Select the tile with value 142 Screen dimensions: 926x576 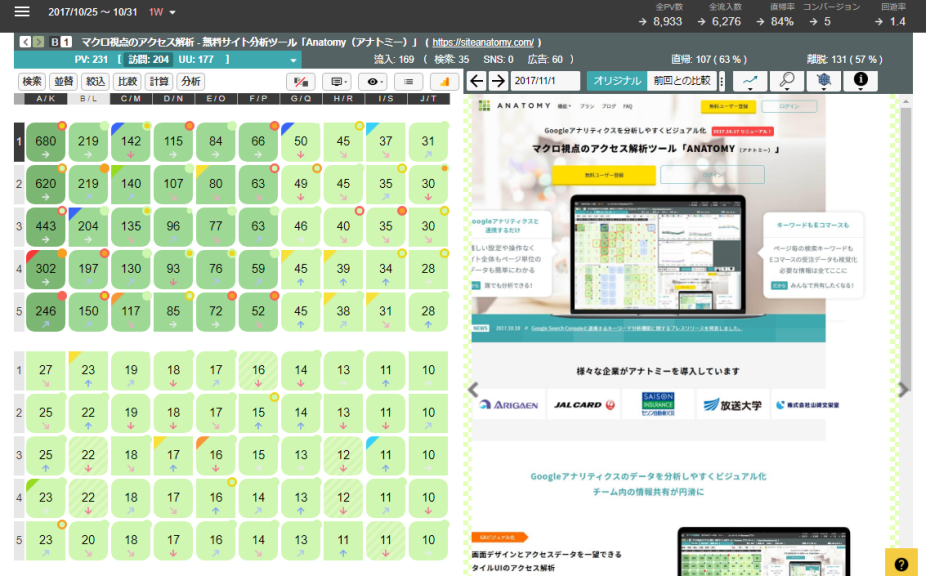point(131,142)
